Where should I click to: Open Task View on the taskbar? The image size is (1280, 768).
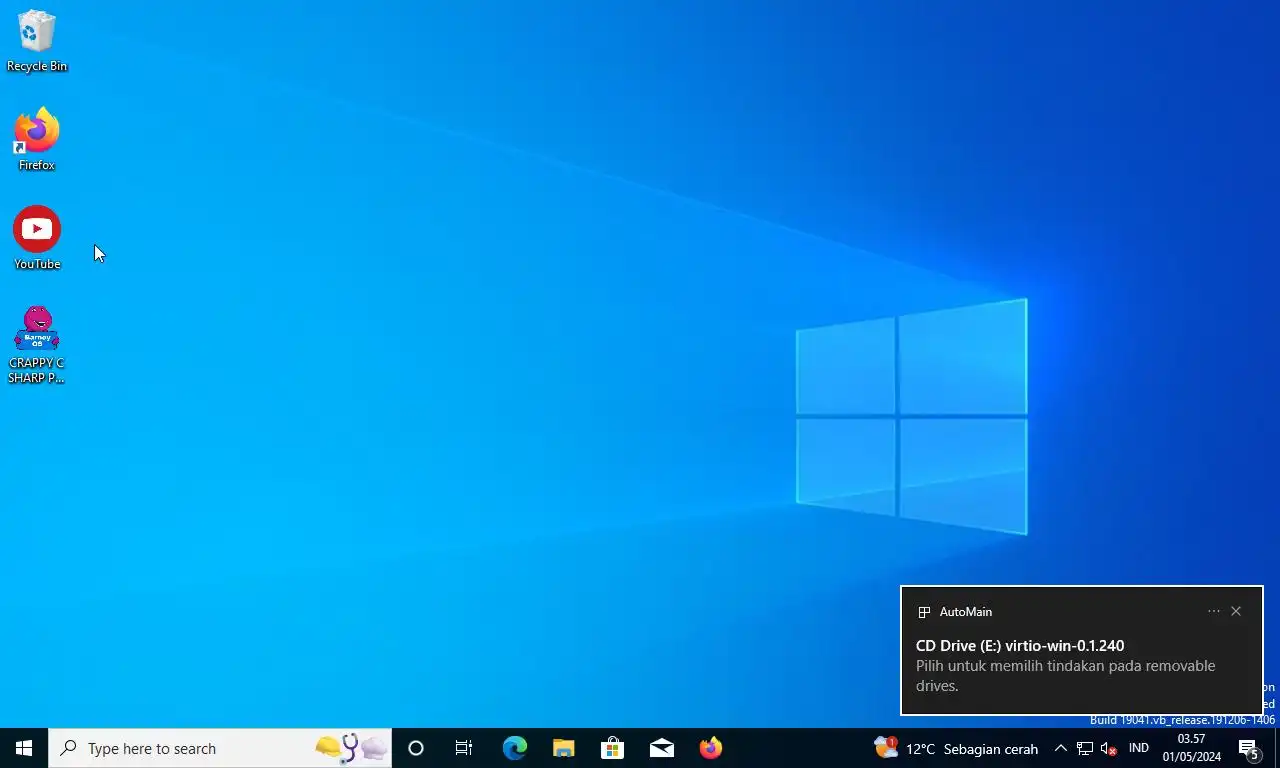pos(464,748)
